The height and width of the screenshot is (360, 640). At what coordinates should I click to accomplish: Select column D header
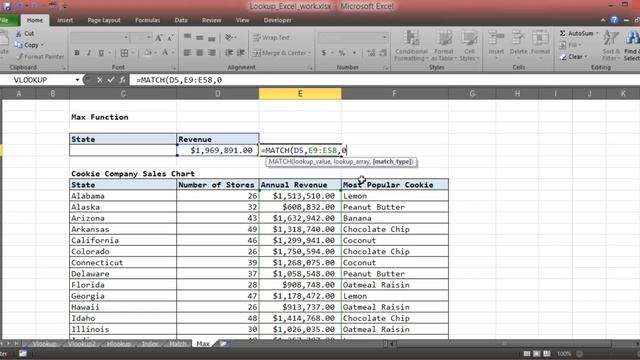[x=218, y=93]
